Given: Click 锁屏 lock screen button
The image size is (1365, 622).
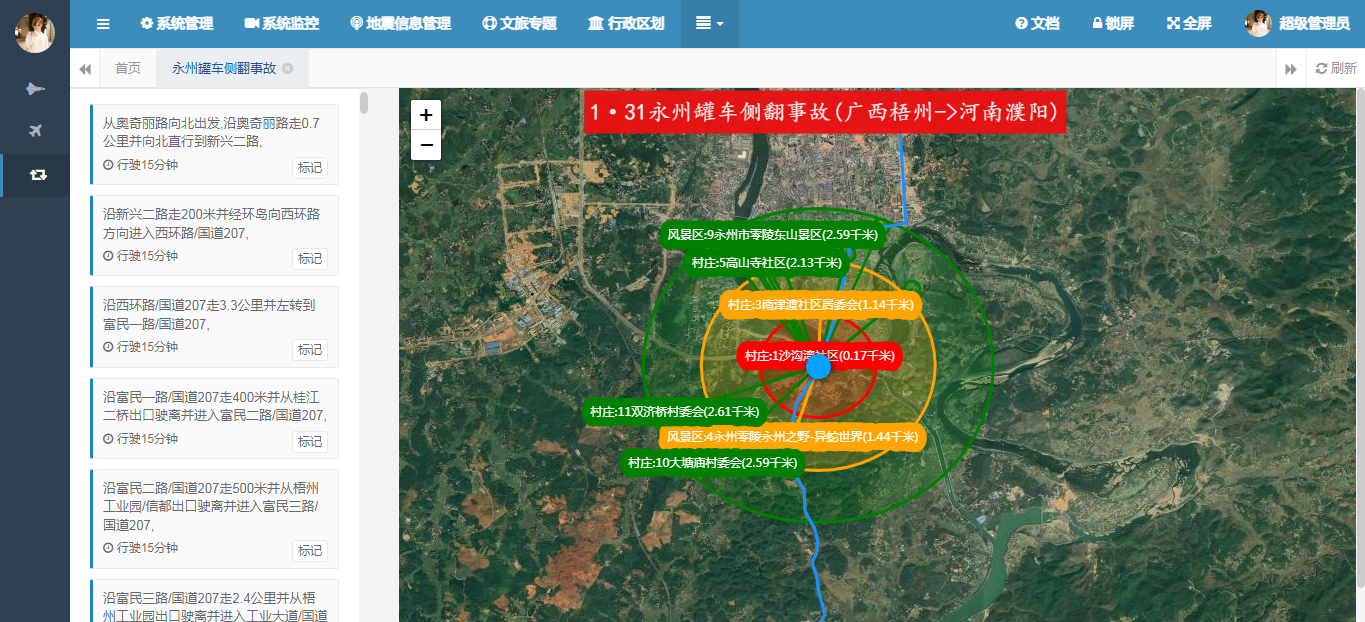Looking at the screenshot, I should 1112,24.
